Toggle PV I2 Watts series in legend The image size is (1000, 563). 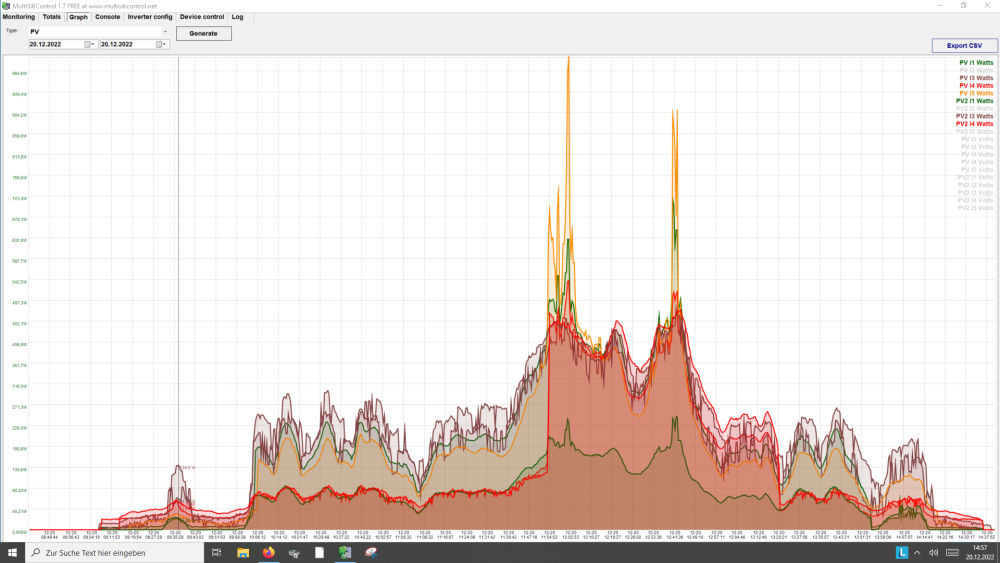click(x=976, y=70)
